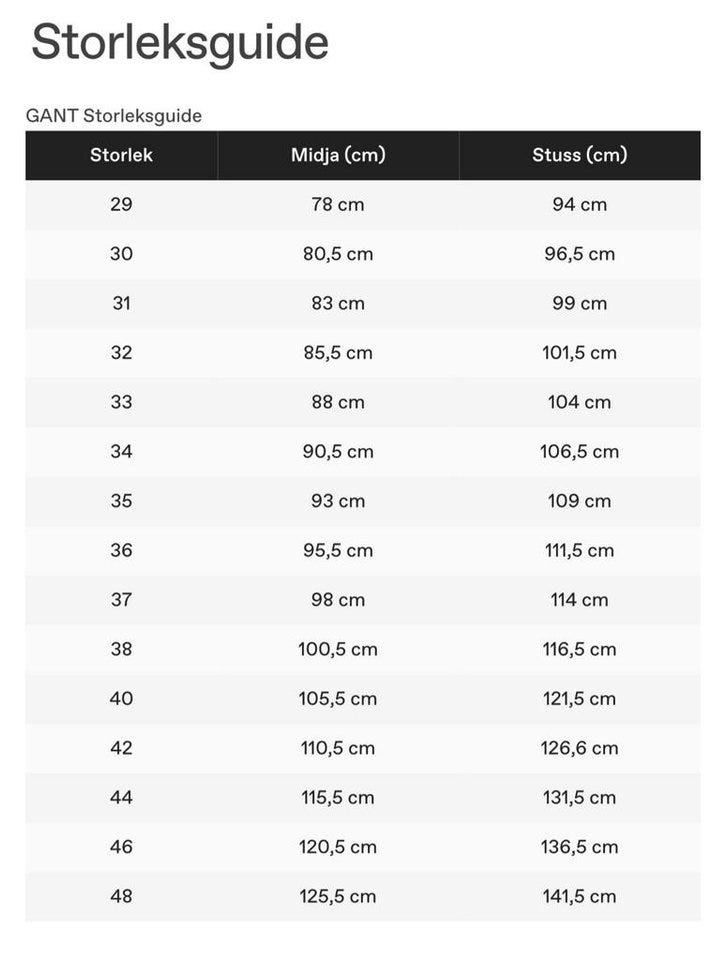Select size 32 row label

[121, 353]
